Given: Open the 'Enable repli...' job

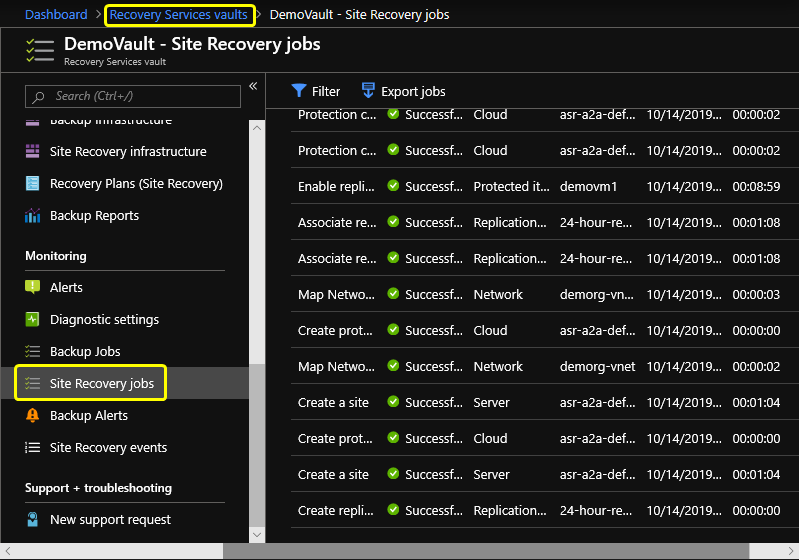Looking at the screenshot, I should (336, 186).
